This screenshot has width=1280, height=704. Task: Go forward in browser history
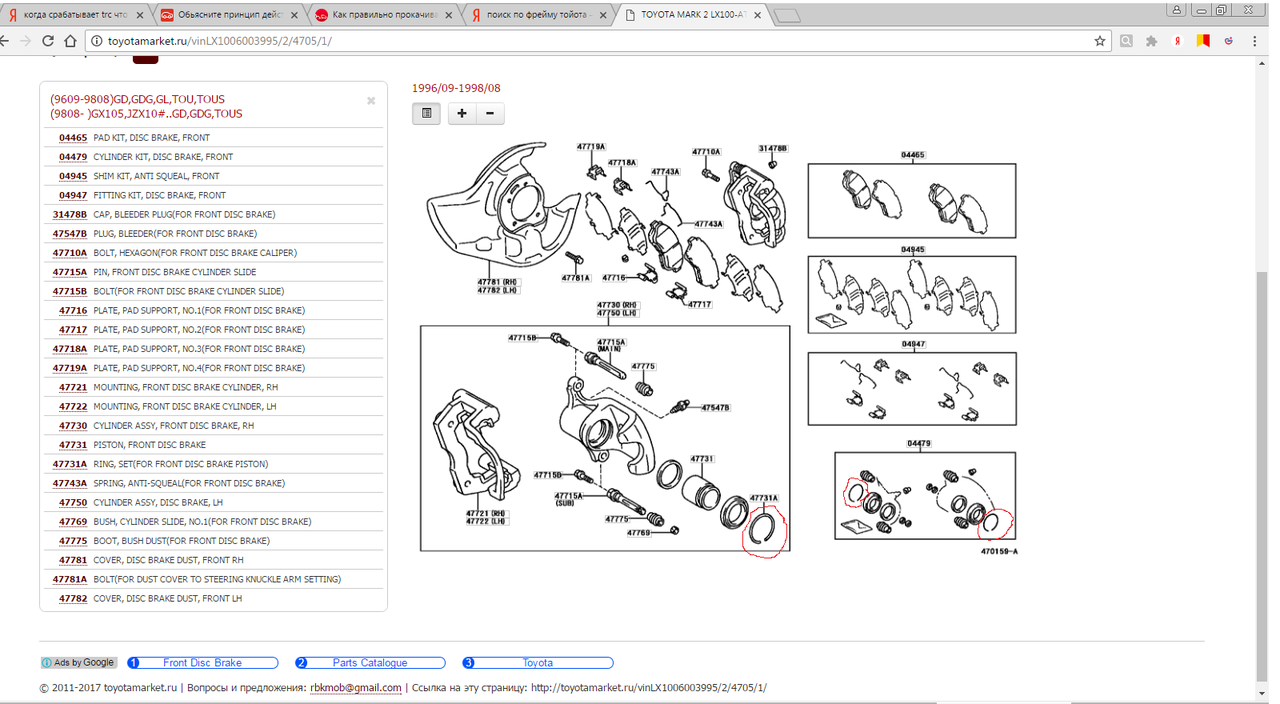[24, 41]
